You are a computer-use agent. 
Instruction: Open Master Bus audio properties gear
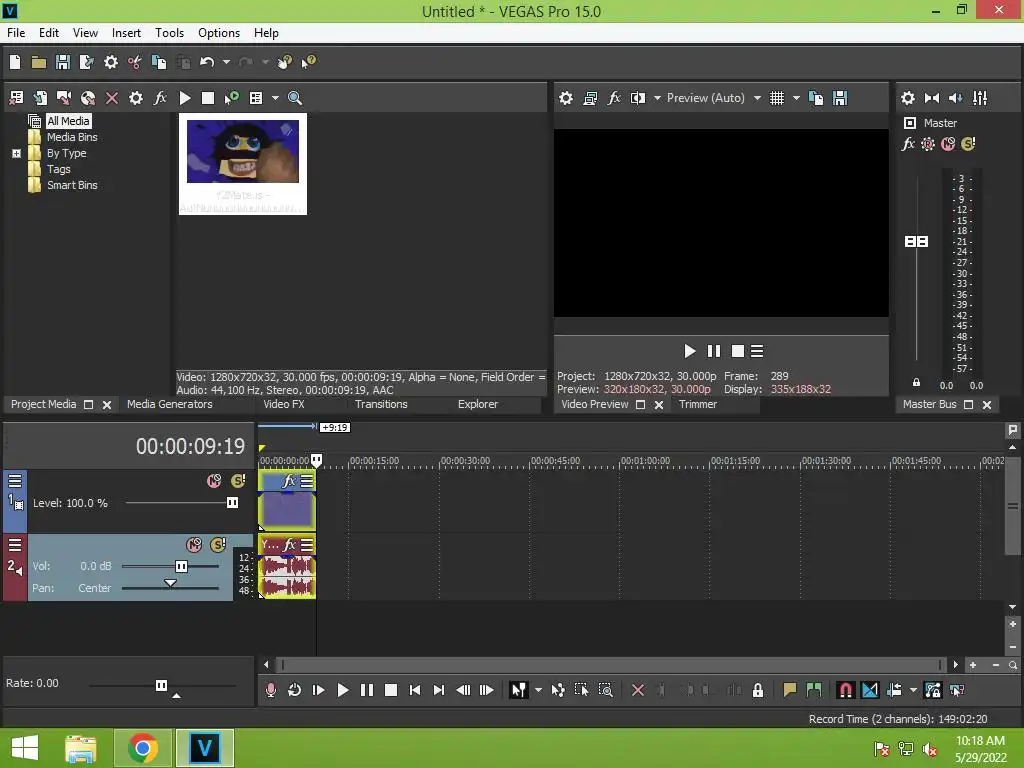pyautogui.click(x=908, y=98)
